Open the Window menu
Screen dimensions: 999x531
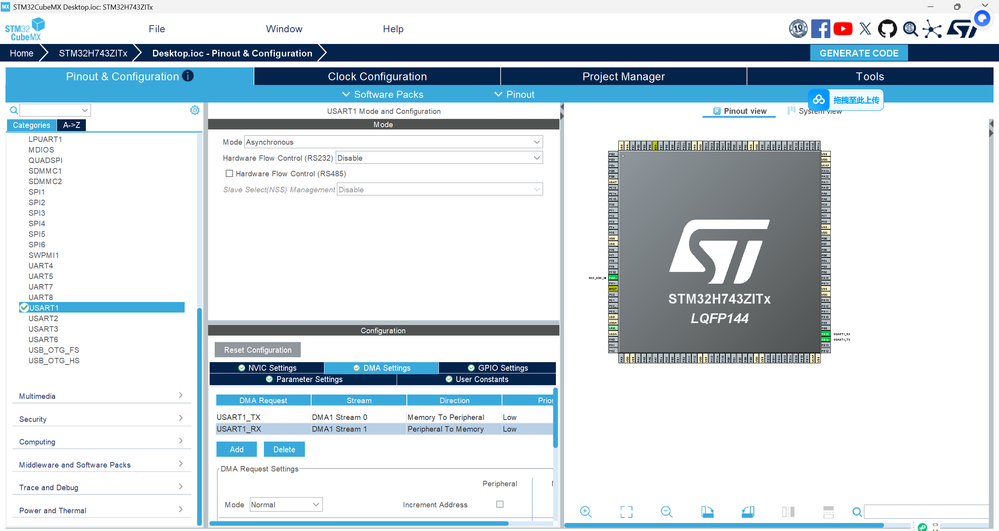point(284,29)
